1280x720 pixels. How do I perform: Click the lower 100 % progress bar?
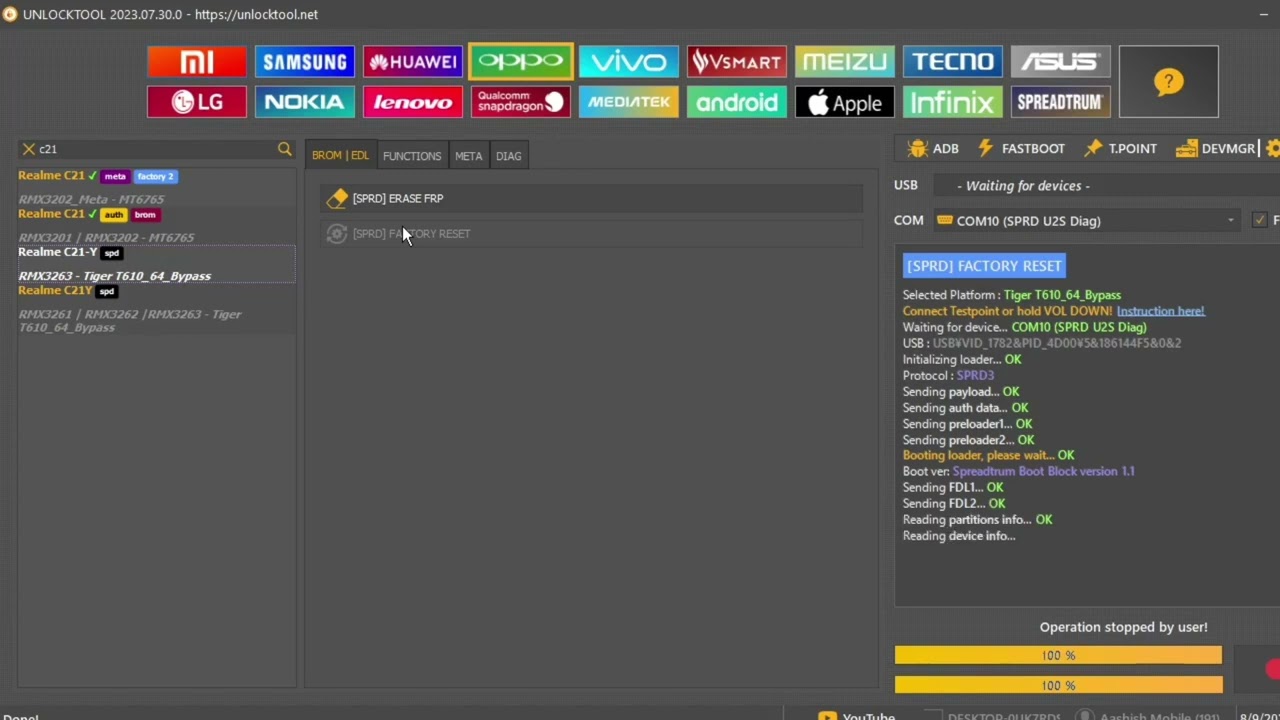[x=1058, y=685]
